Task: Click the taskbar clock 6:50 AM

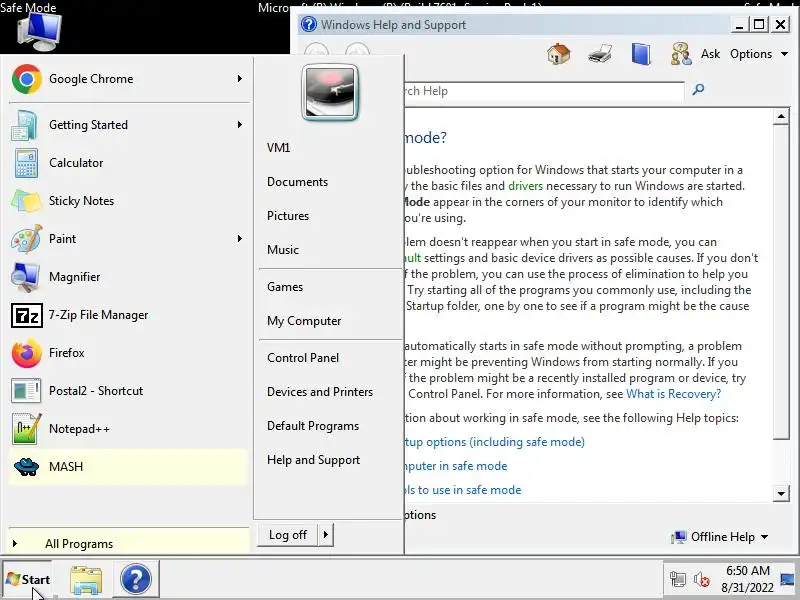Action: click(747, 571)
